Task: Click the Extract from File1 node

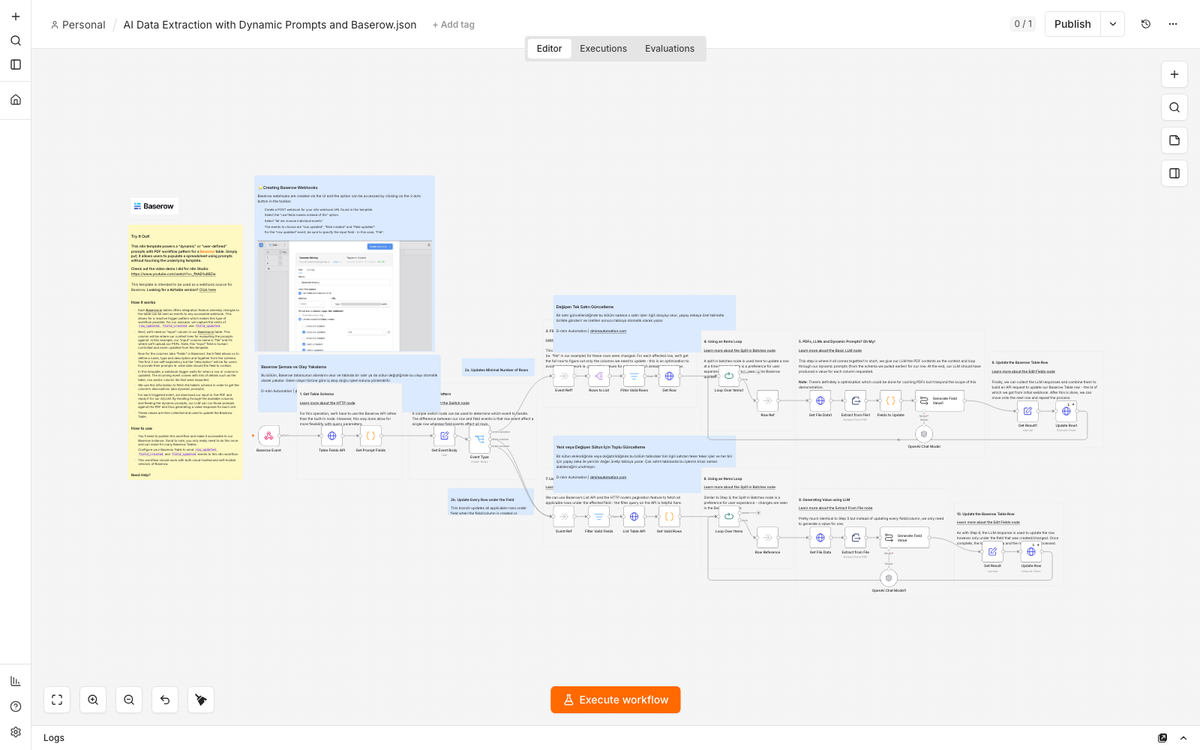Action: tap(855, 400)
